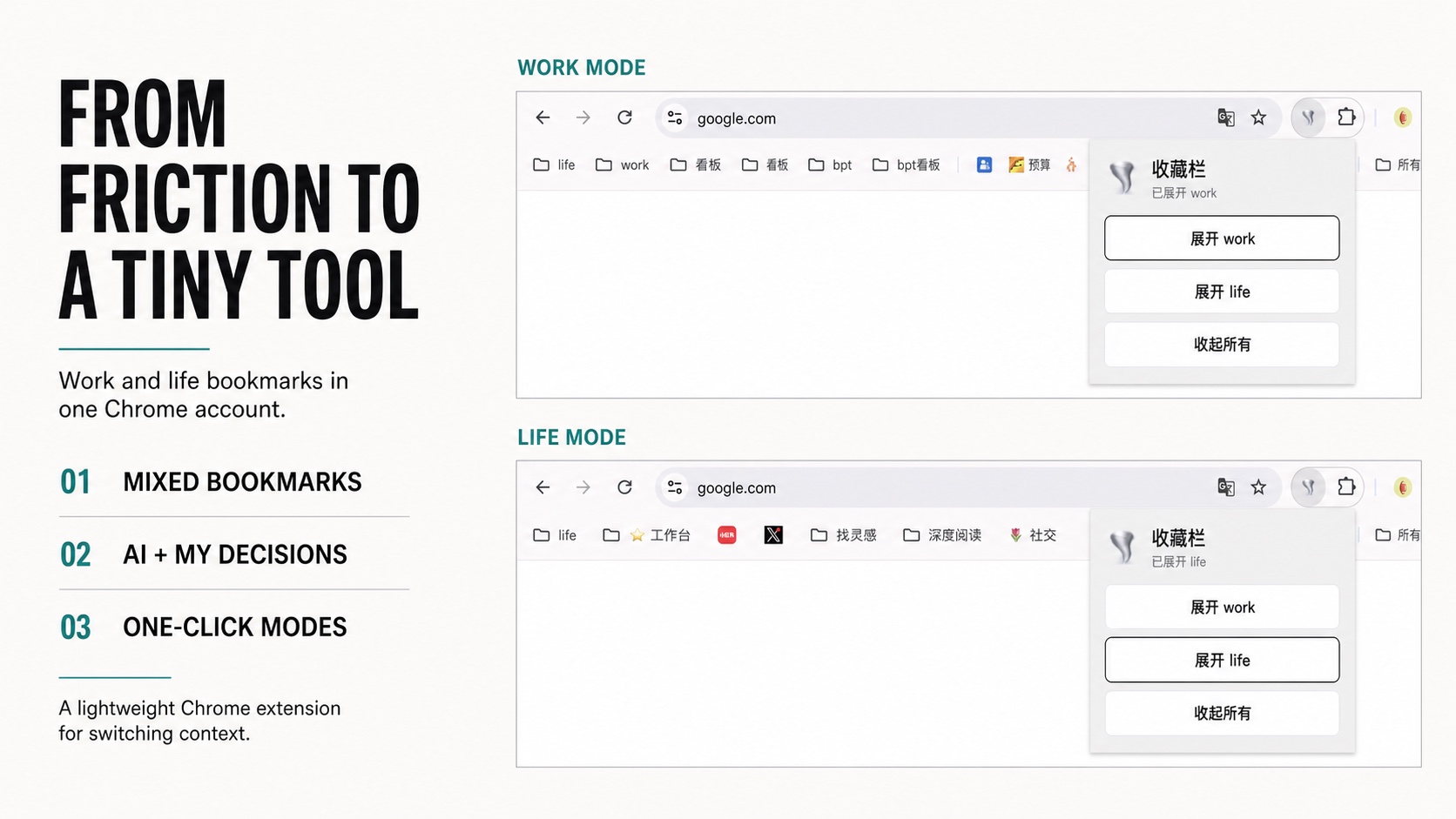Screen dimensions: 1456x819
Task: Expand the 所有 bookmarks folder in Work Mode
Action: pyautogui.click(x=1398, y=164)
